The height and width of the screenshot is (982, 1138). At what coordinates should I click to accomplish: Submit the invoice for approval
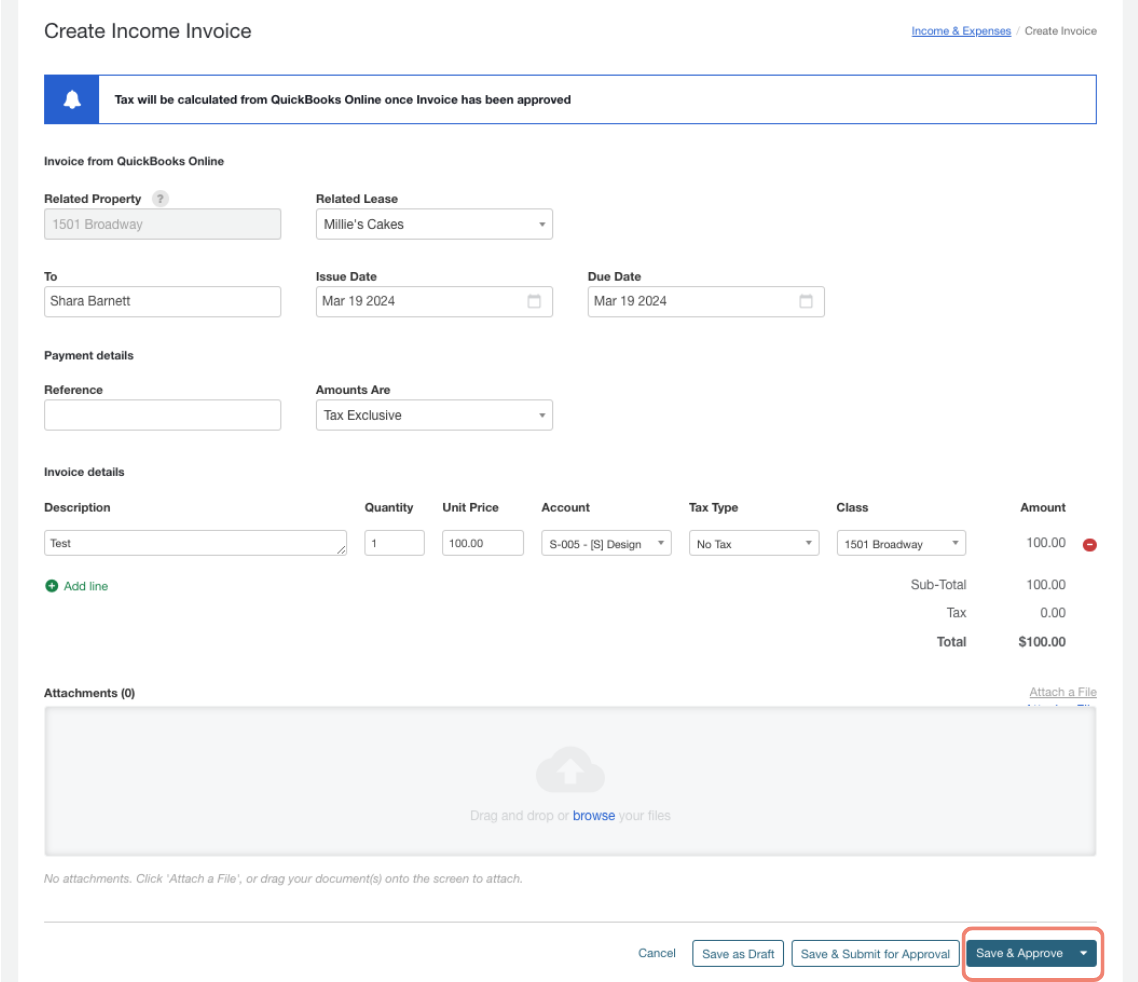(x=875, y=953)
